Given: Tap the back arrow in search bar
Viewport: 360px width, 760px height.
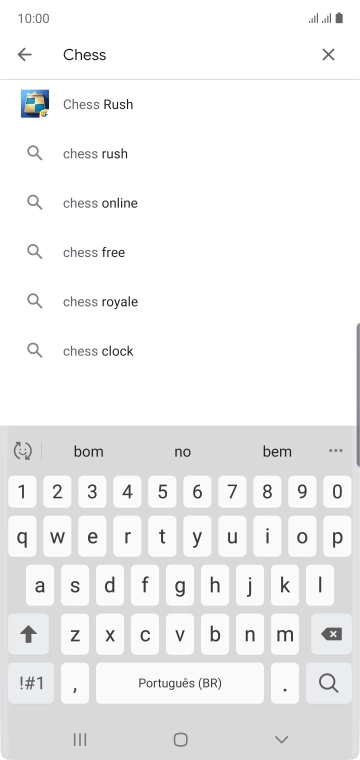Looking at the screenshot, I should 24,55.
